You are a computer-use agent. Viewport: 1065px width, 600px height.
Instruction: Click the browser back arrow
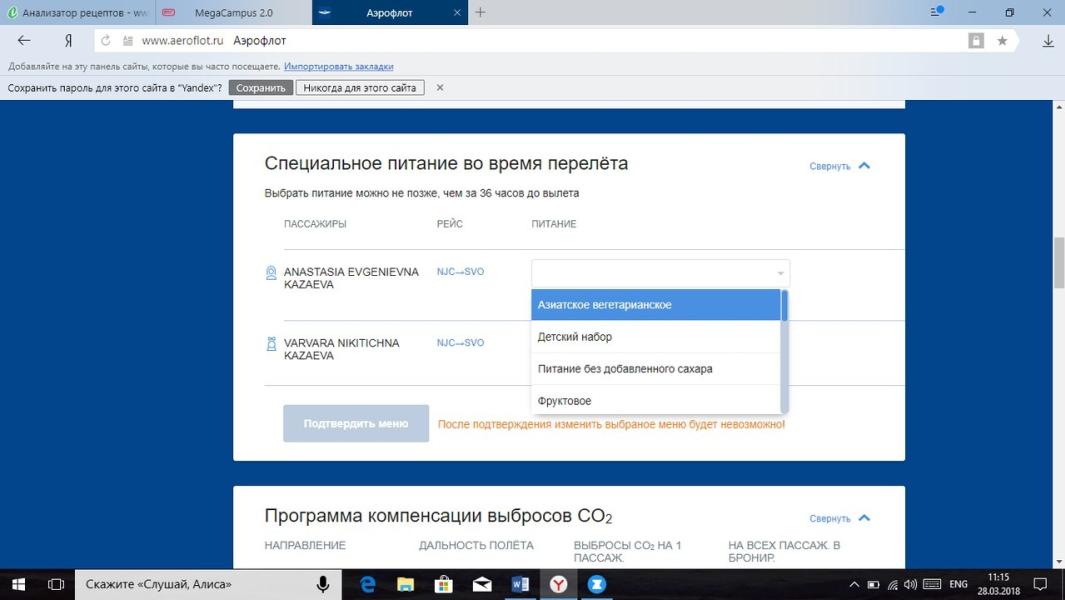point(24,41)
